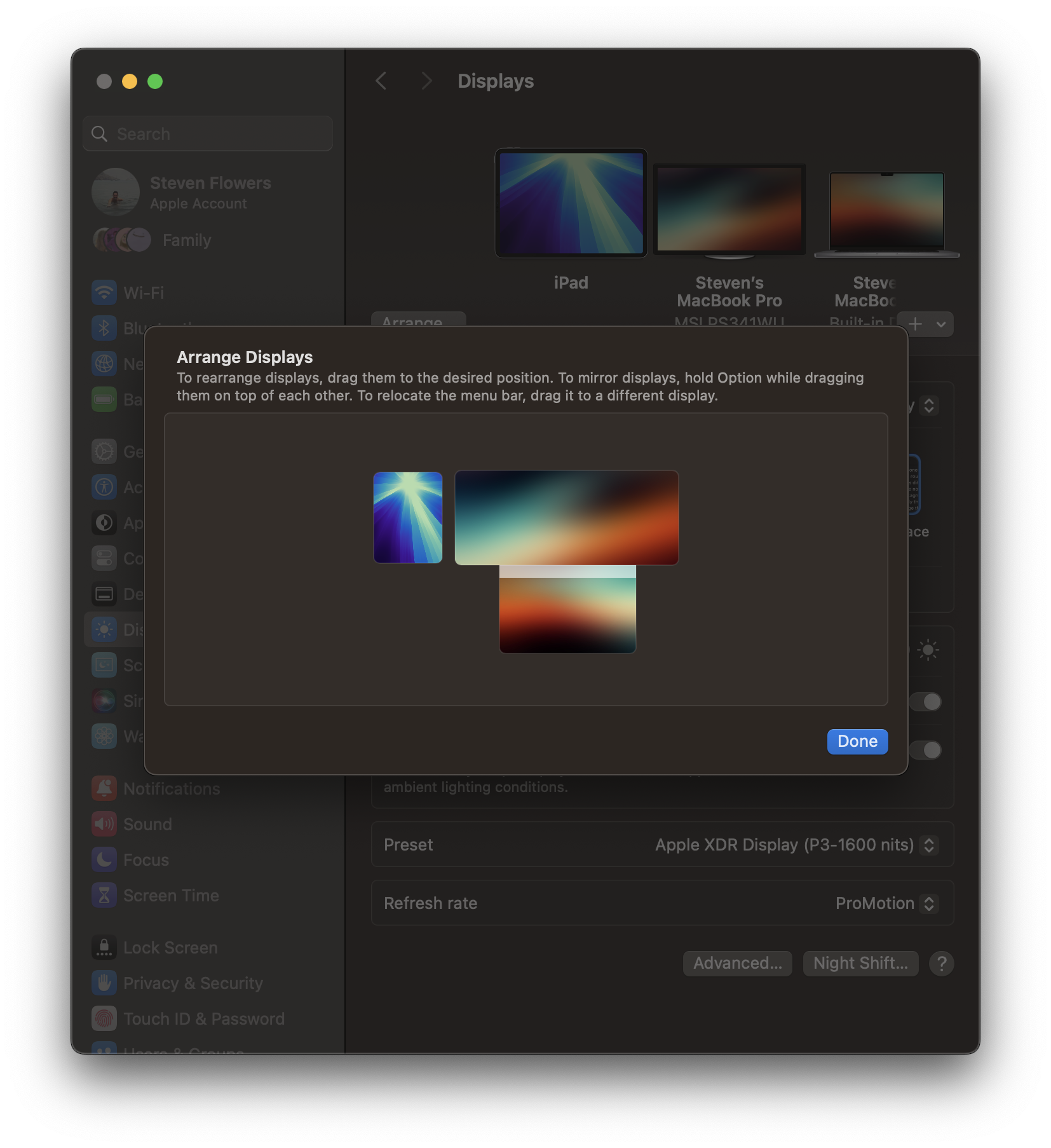Image resolution: width=1051 pixels, height=1148 pixels.
Task: Select the Privacy & Security hand icon
Action: [104, 983]
